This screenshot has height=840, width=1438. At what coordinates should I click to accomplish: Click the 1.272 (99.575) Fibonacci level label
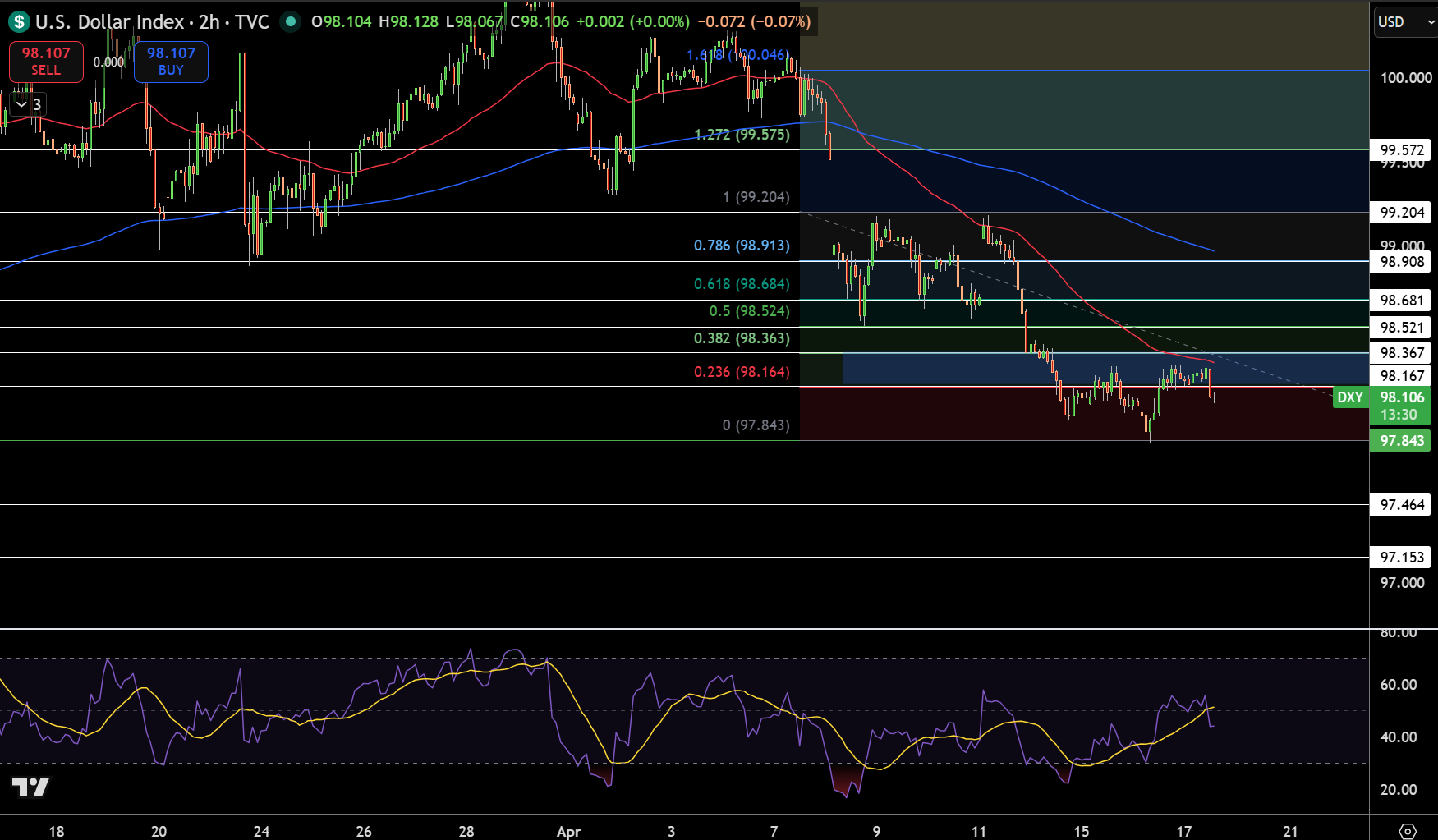742,135
